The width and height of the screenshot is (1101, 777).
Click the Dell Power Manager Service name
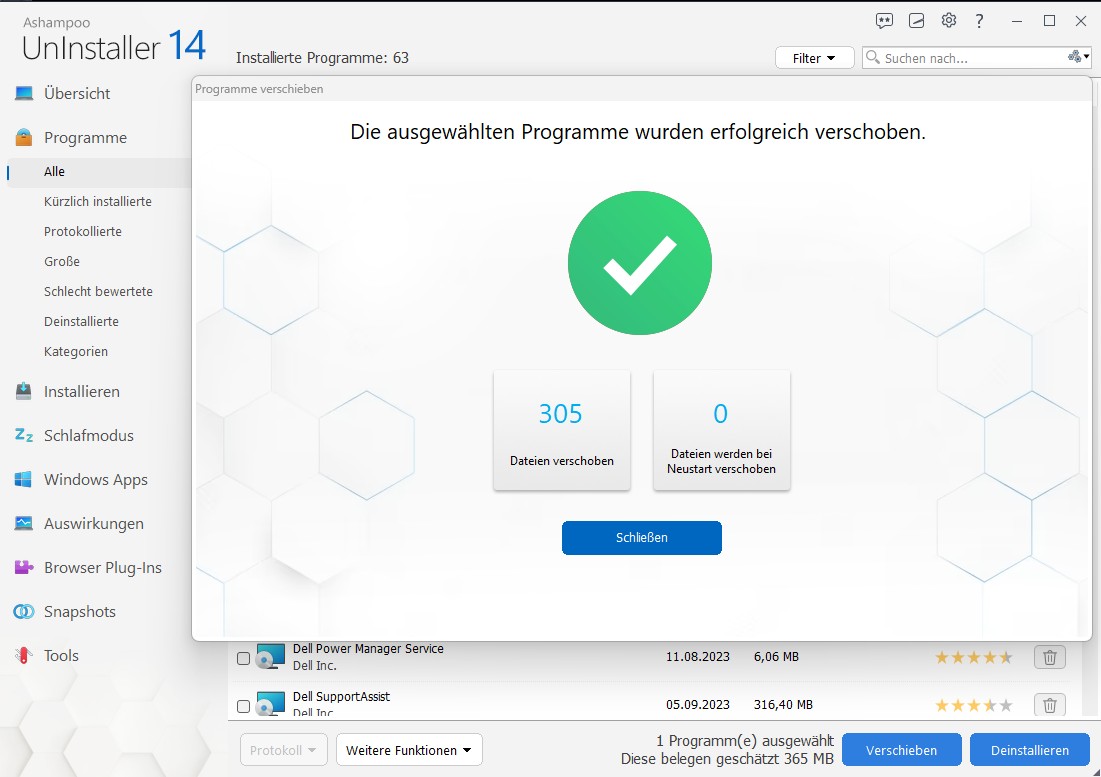click(368, 649)
